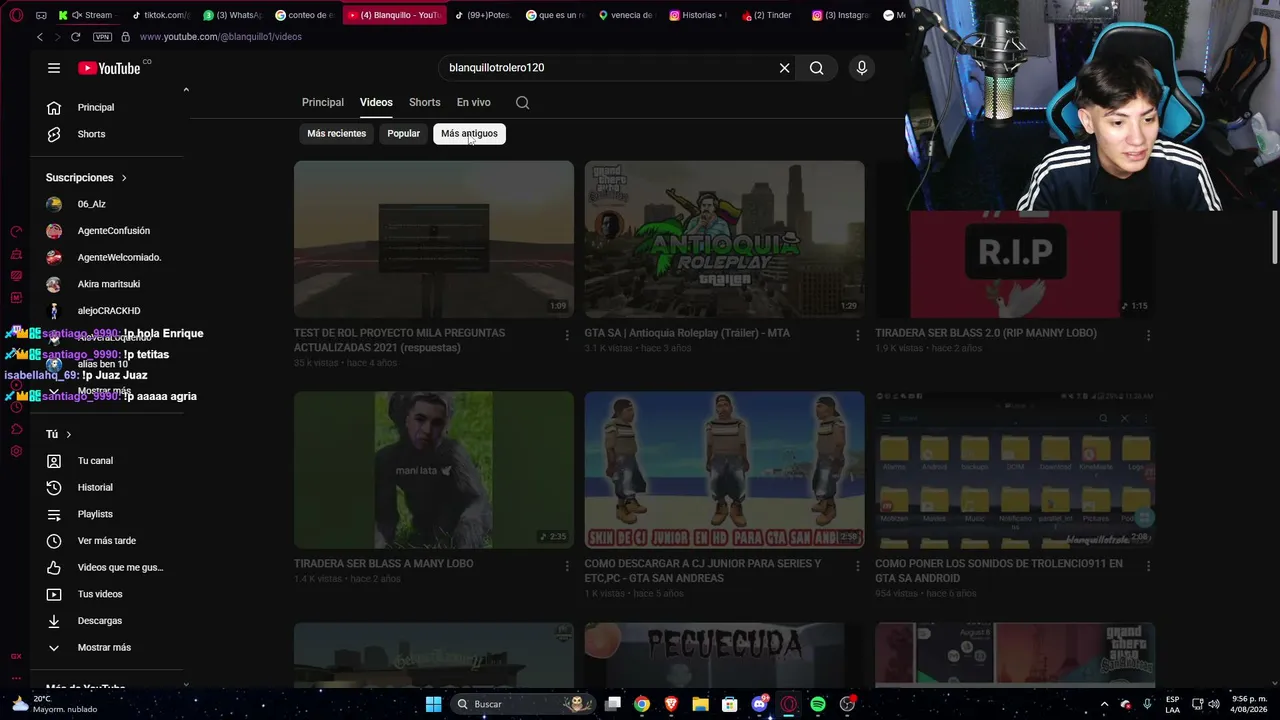Open the Windows Start menu

click(x=433, y=704)
